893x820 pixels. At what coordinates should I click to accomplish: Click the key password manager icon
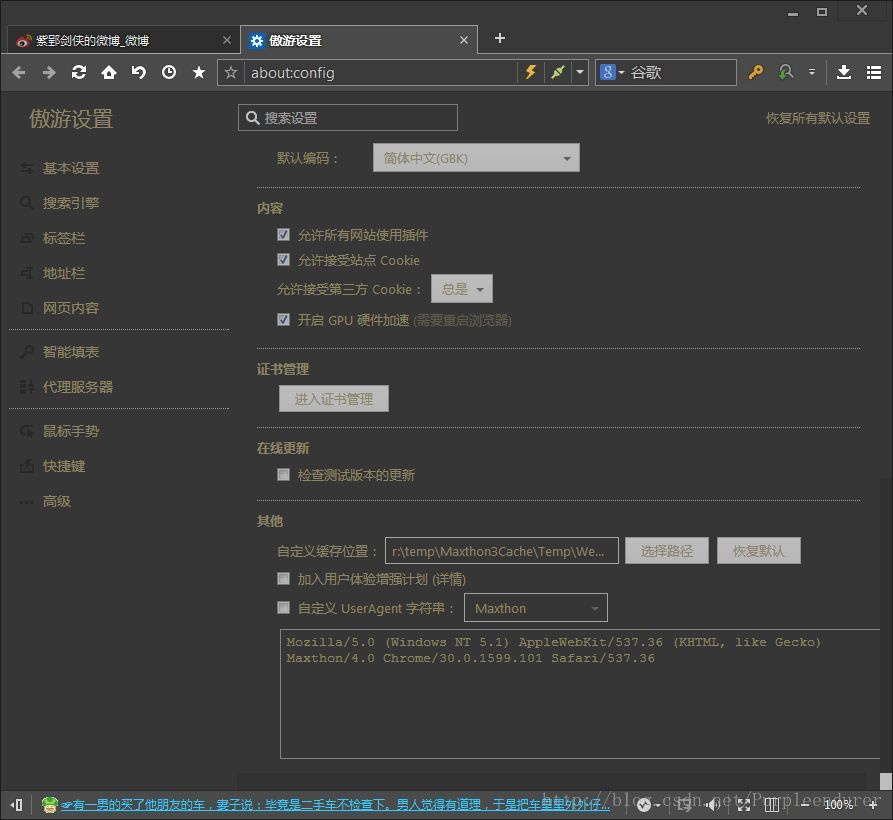(756, 72)
